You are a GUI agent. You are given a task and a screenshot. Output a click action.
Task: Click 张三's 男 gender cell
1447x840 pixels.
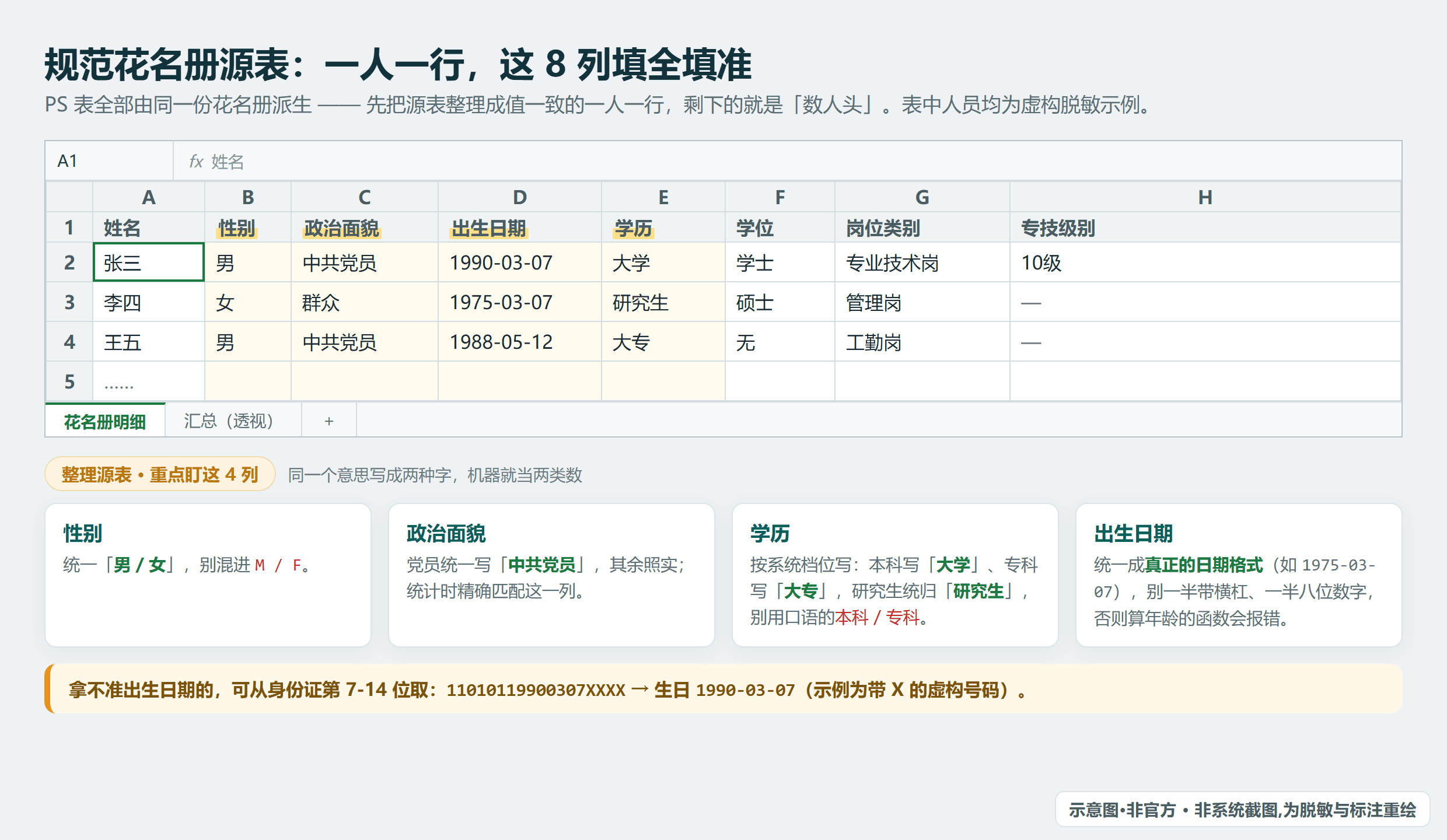point(248,262)
